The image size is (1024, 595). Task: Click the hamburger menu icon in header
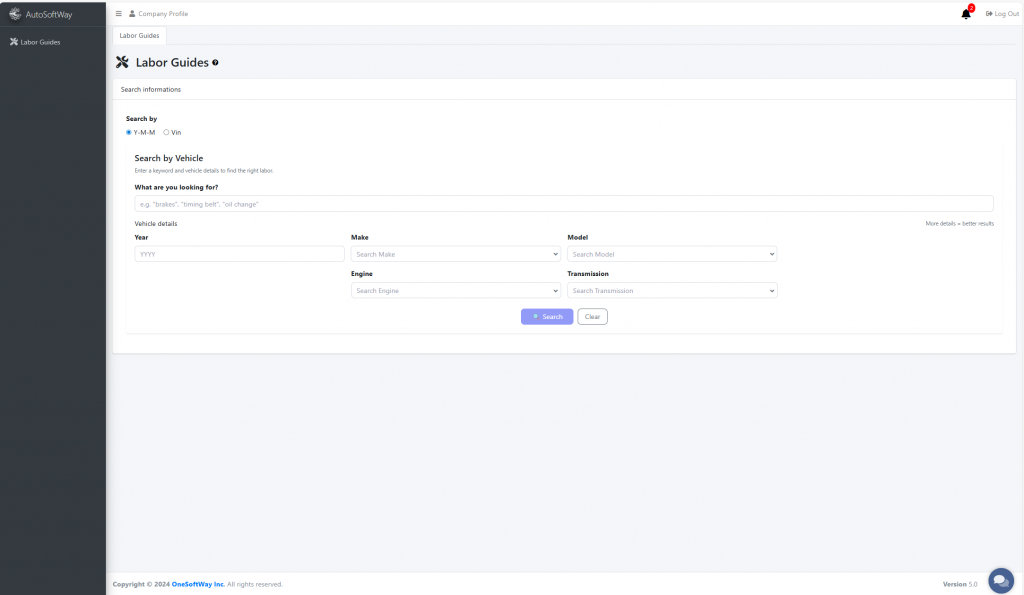(x=119, y=14)
